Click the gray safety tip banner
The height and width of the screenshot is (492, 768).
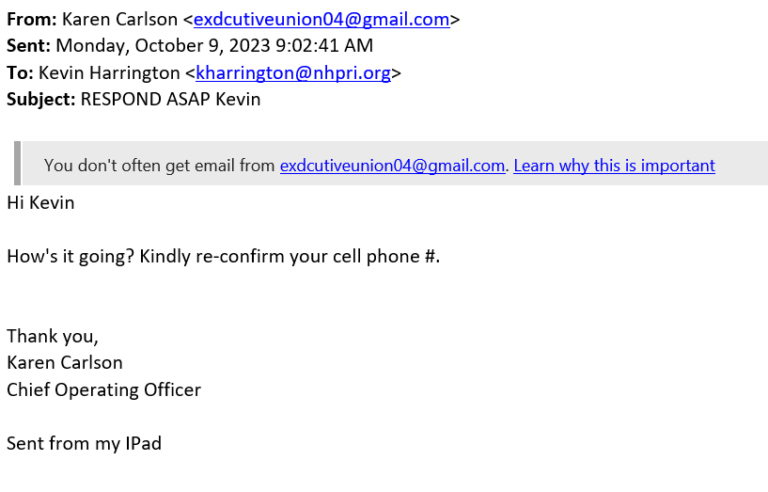click(391, 163)
